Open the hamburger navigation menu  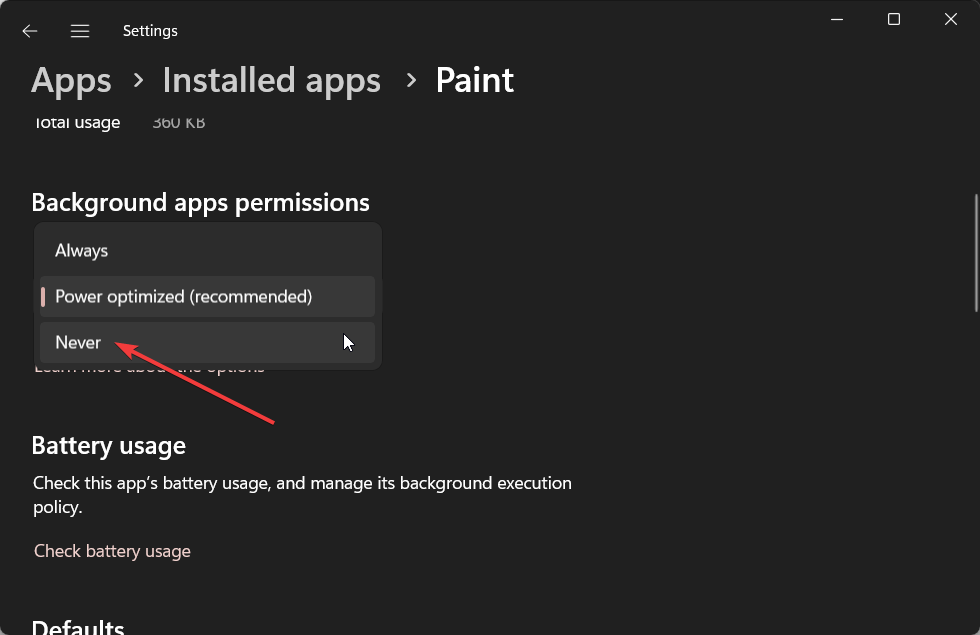[80, 31]
